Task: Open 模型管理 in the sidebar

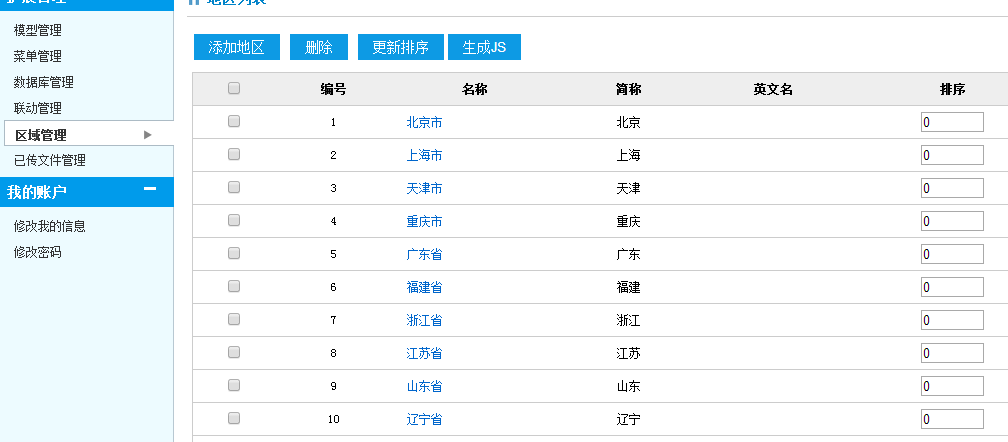Action: pos(37,30)
